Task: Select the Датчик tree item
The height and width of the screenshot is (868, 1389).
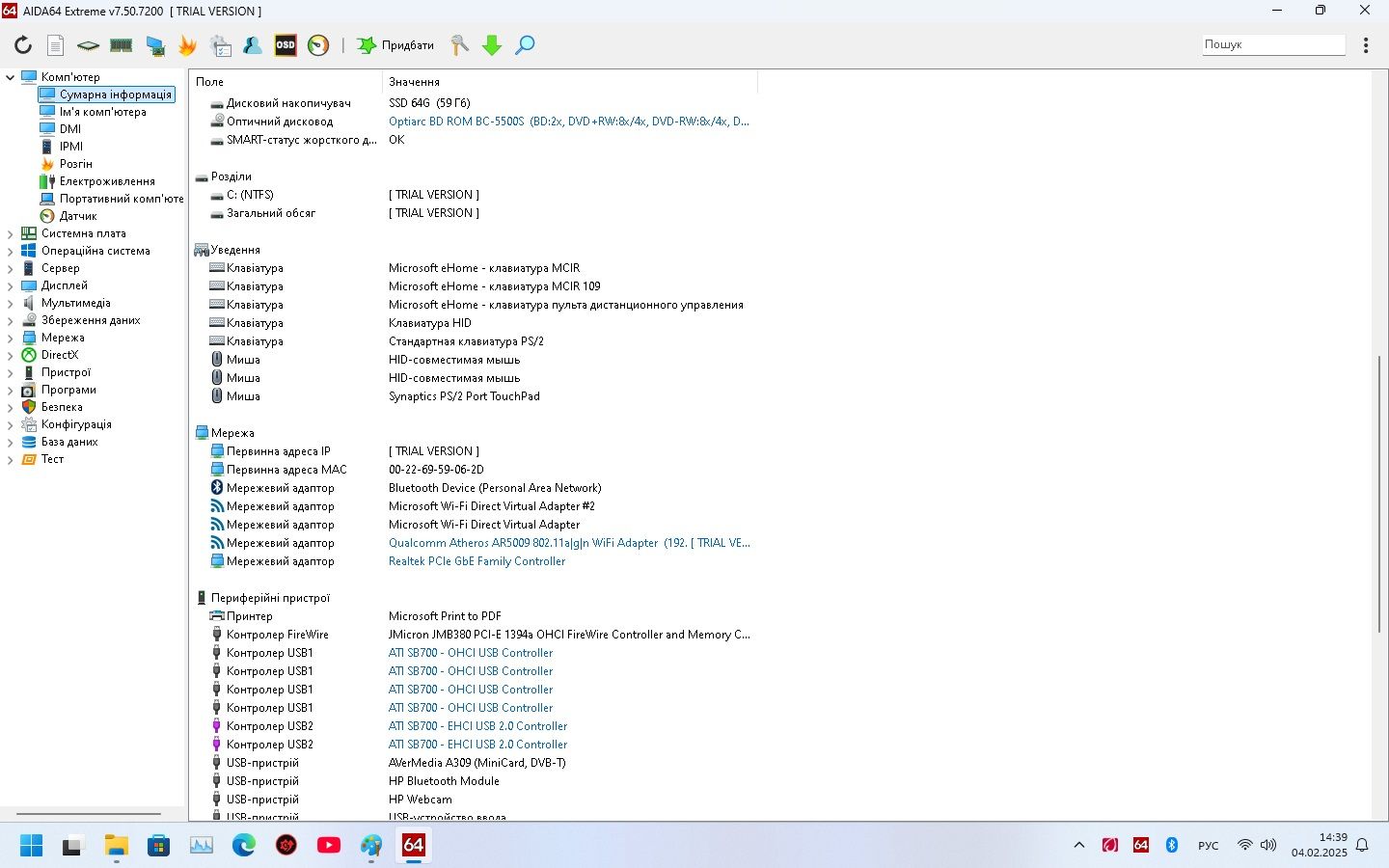Action: click(x=77, y=216)
